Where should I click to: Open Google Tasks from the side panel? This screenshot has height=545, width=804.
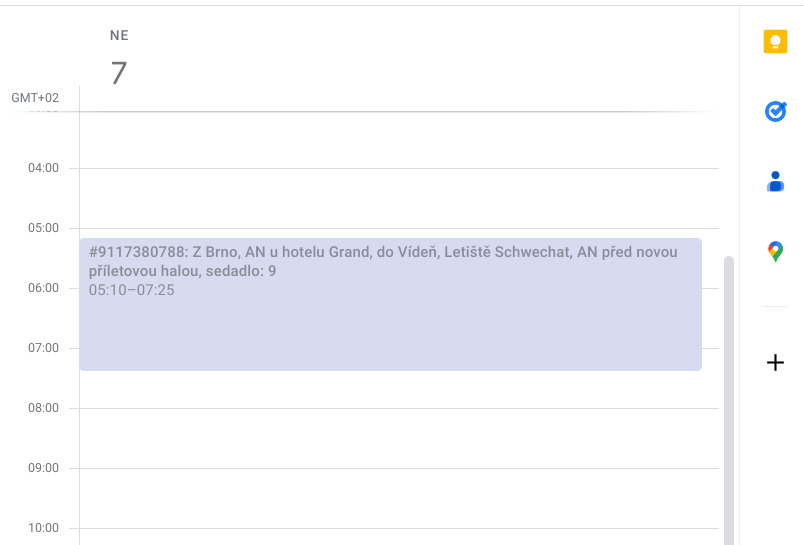click(775, 111)
